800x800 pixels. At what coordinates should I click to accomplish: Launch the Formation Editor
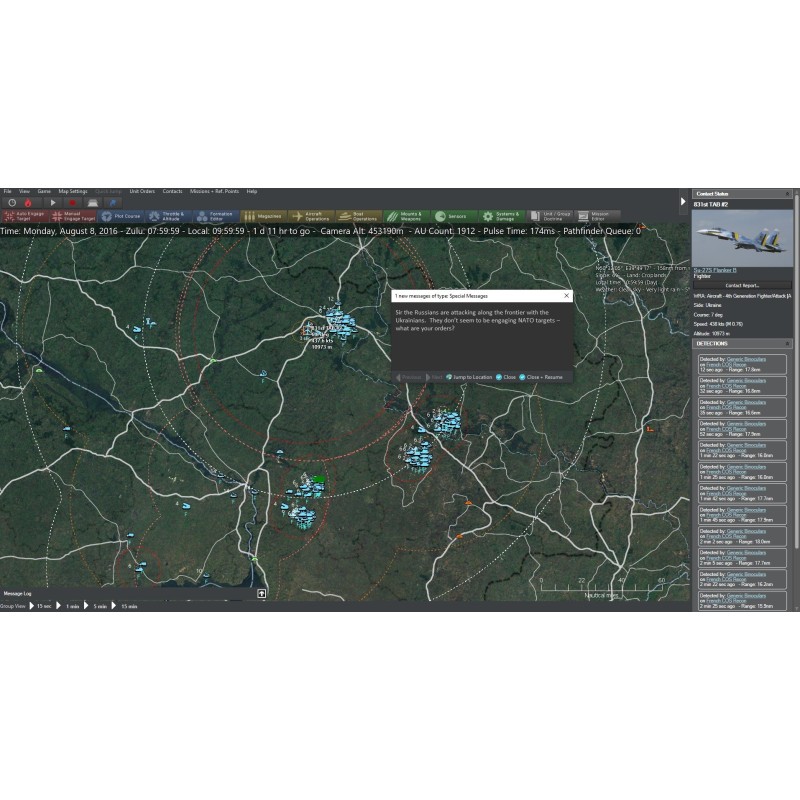215,216
